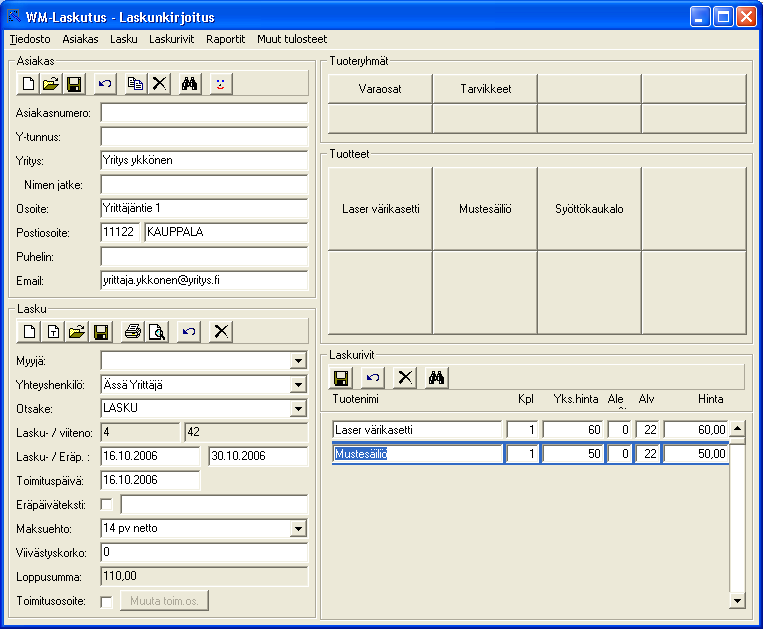This screenshot has height=629, width=763.
Task: Click the smiley face icon in Asiakas
Action: 221,84
